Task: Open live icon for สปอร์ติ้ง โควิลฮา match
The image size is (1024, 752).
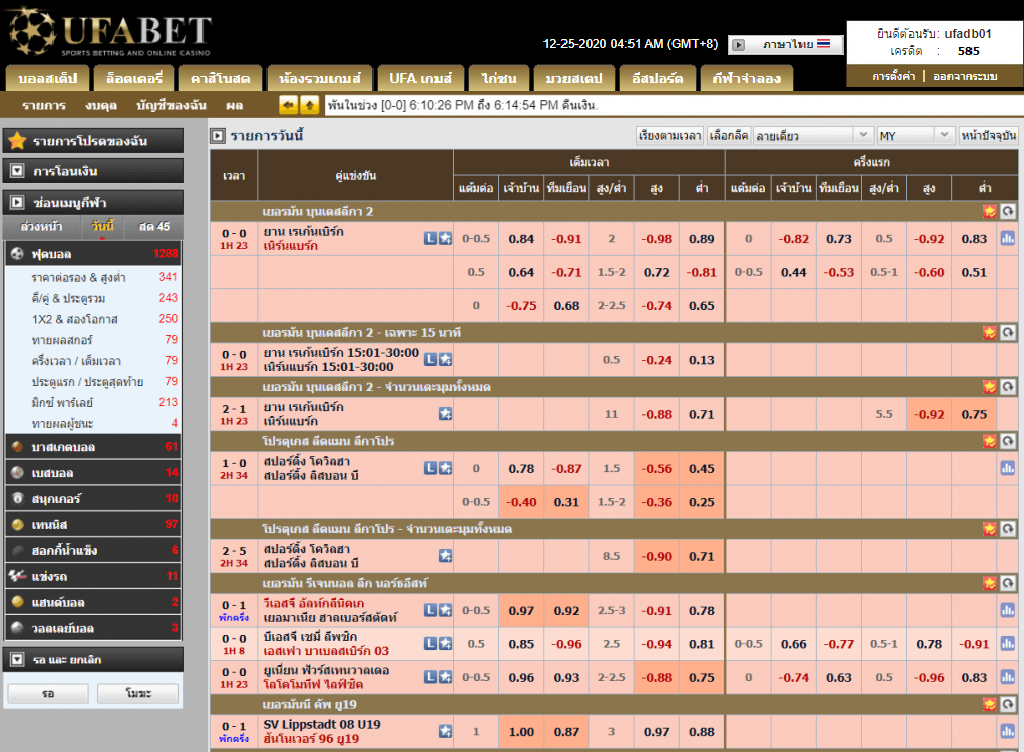Action: pyautogui.click(x=430, y=468)
